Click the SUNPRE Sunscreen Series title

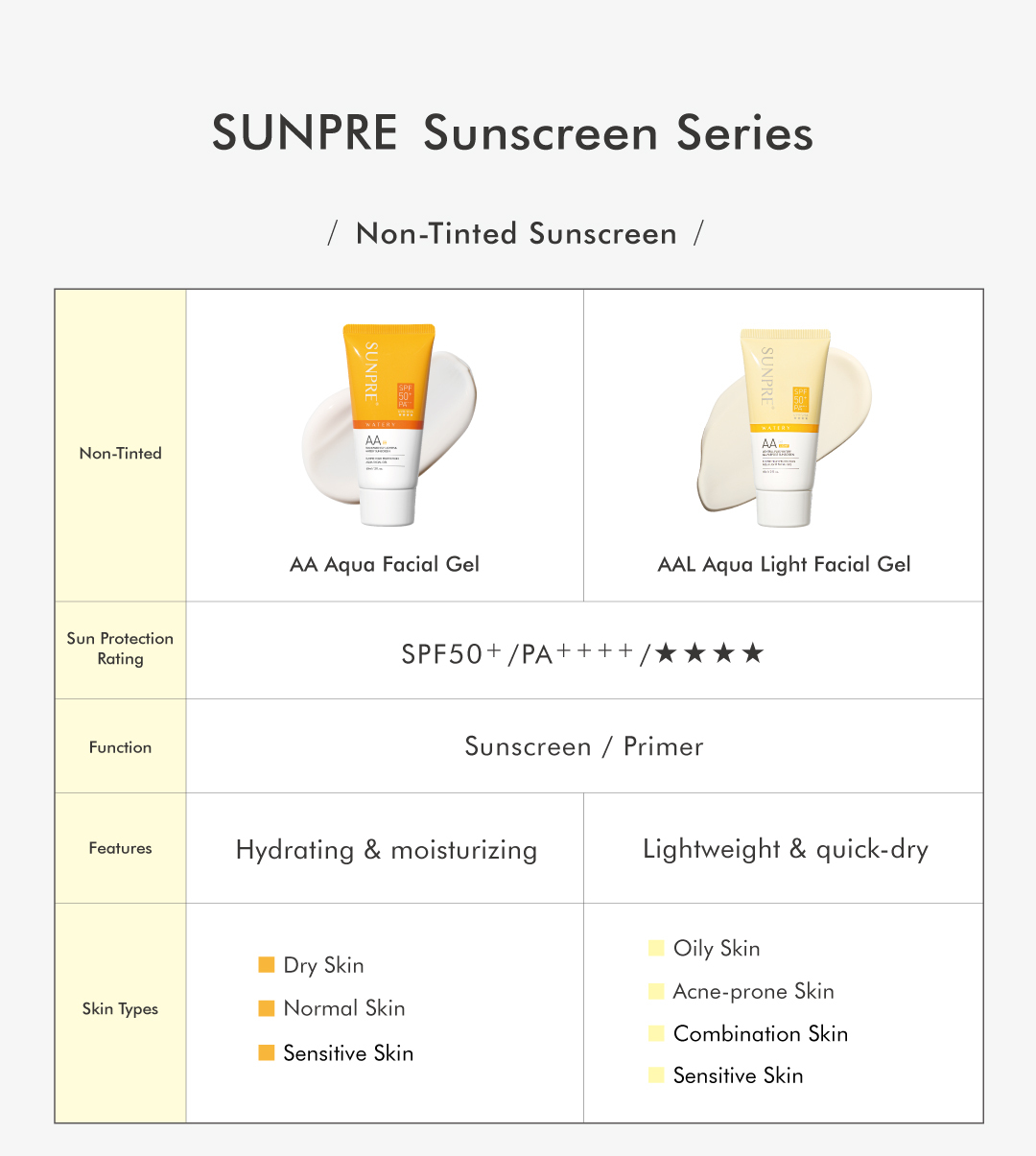pyautogui.click(x=512, y=132)
